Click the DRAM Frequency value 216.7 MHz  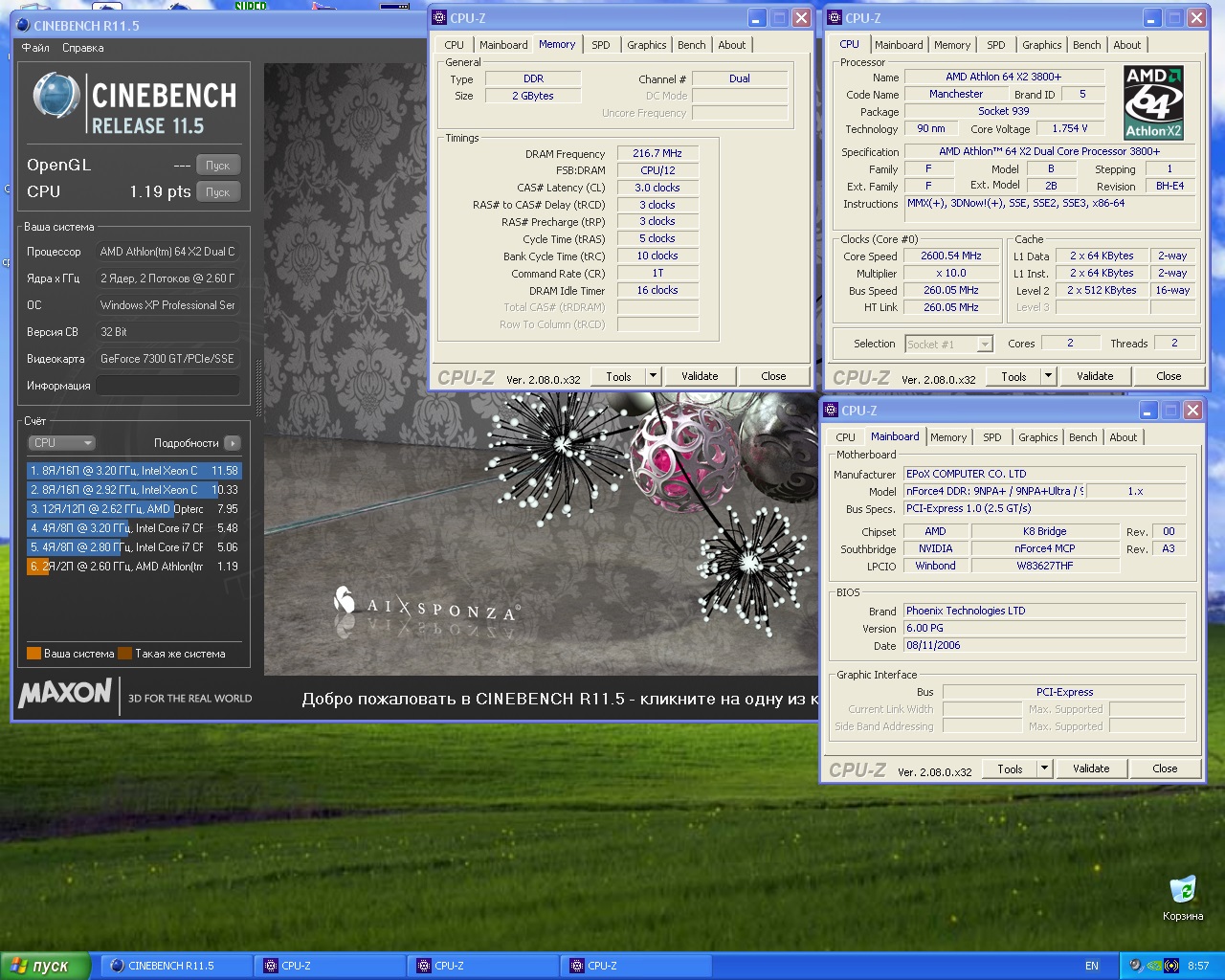click(657, 153)
